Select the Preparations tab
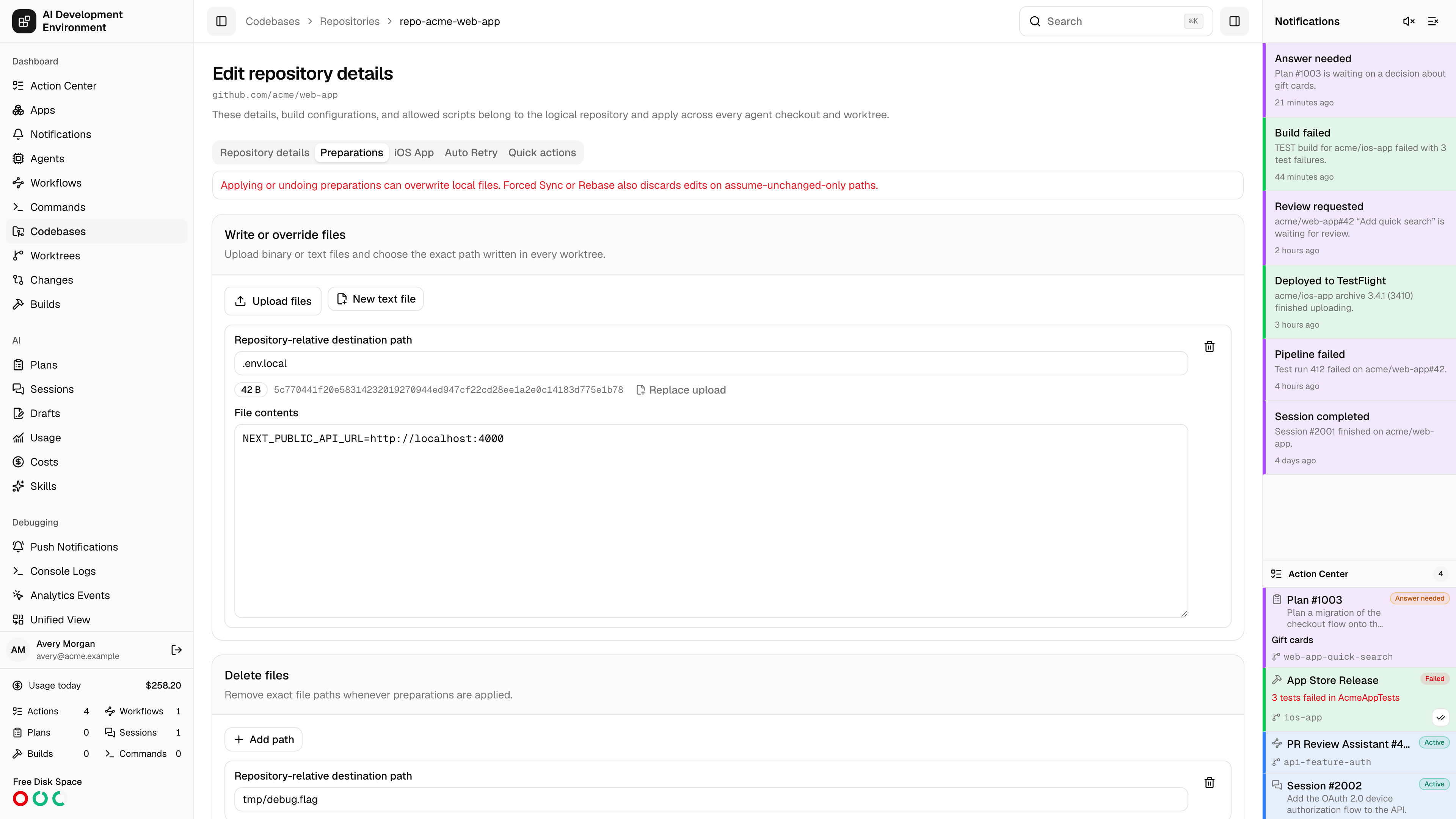This screenshot has height=819, width=1456. click(351, 152)
